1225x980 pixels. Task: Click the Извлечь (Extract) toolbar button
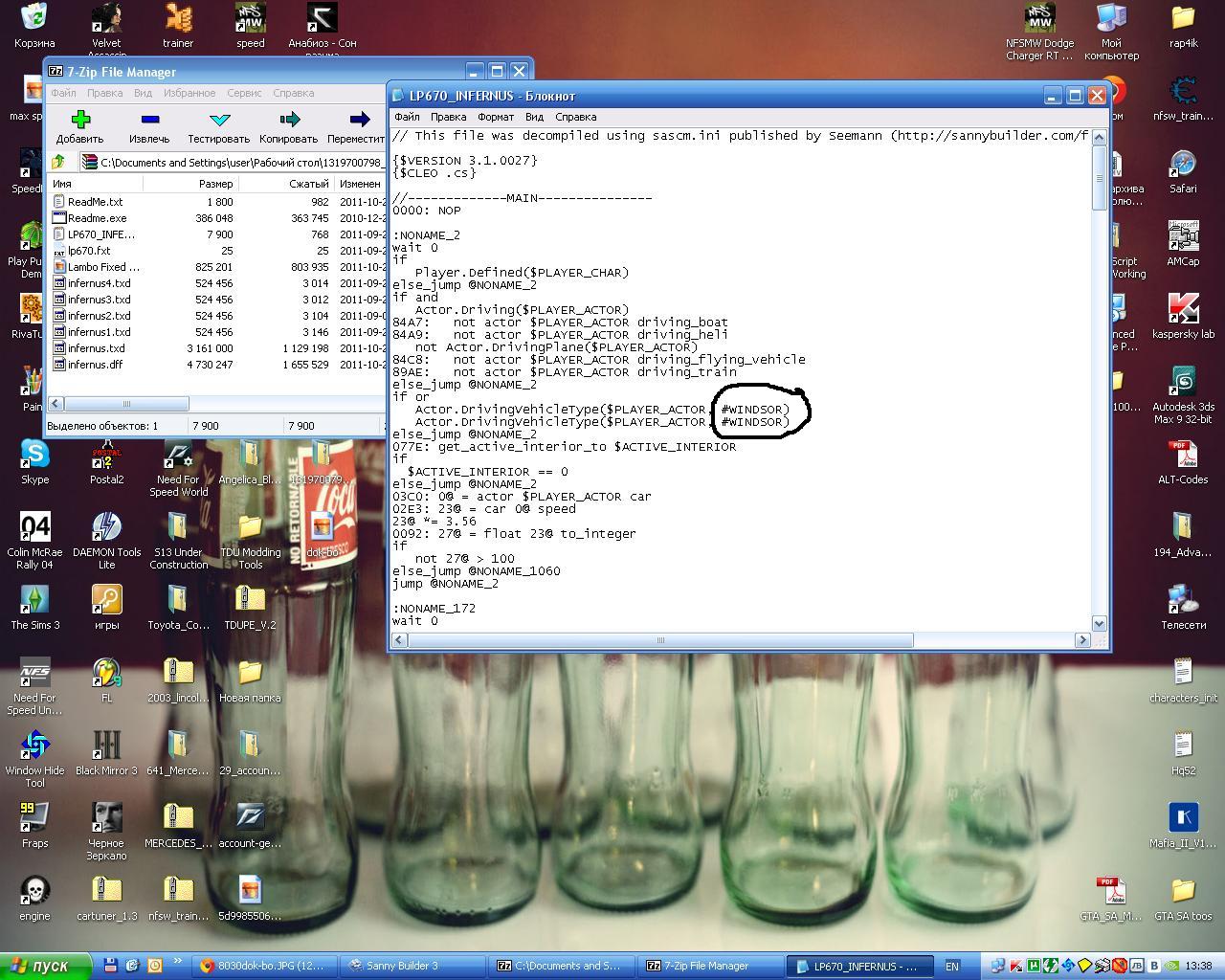(149, 126)
